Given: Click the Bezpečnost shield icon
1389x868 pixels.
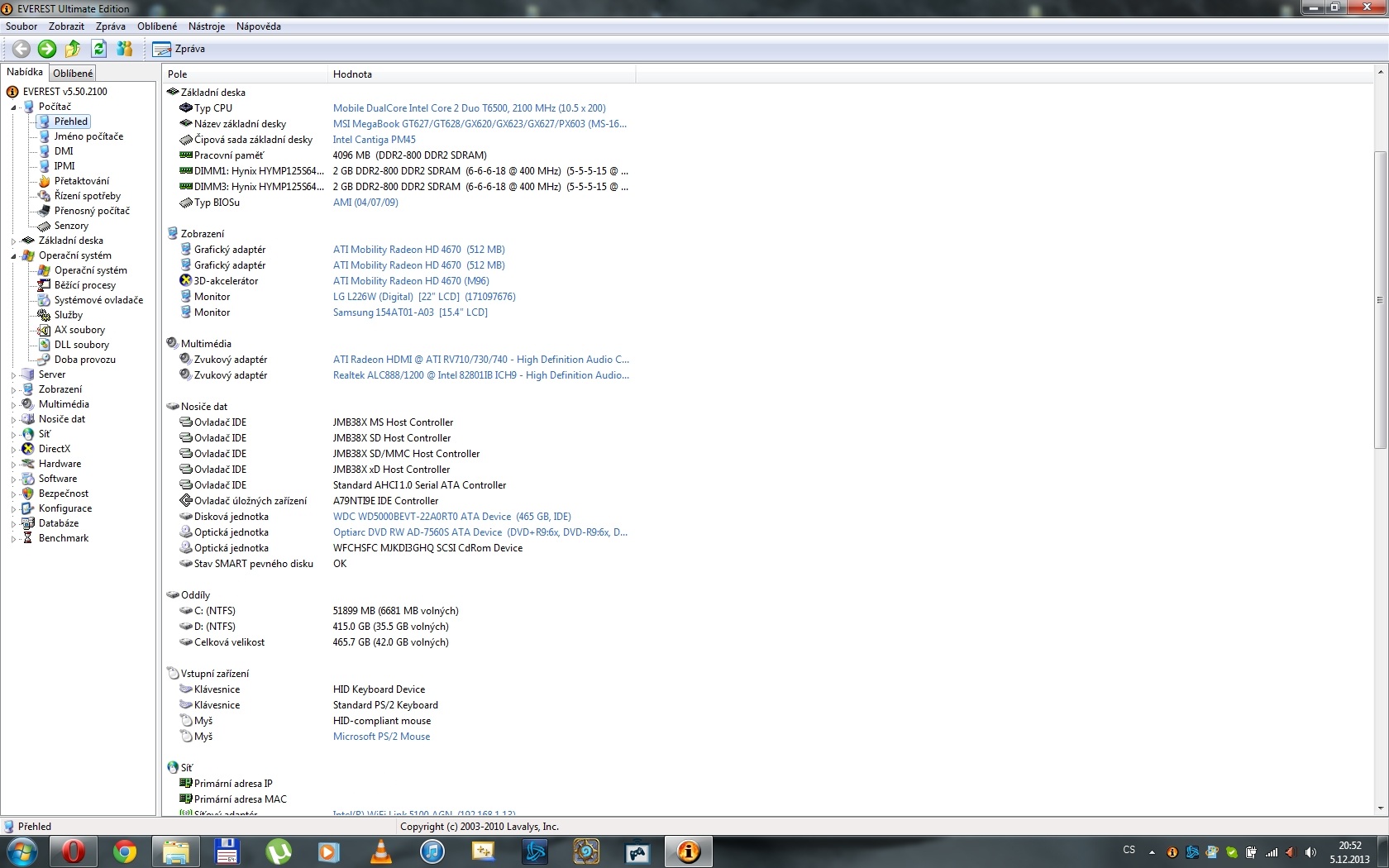Looking at the screenshot, I should pyautogui.click(x=28, y=494).
